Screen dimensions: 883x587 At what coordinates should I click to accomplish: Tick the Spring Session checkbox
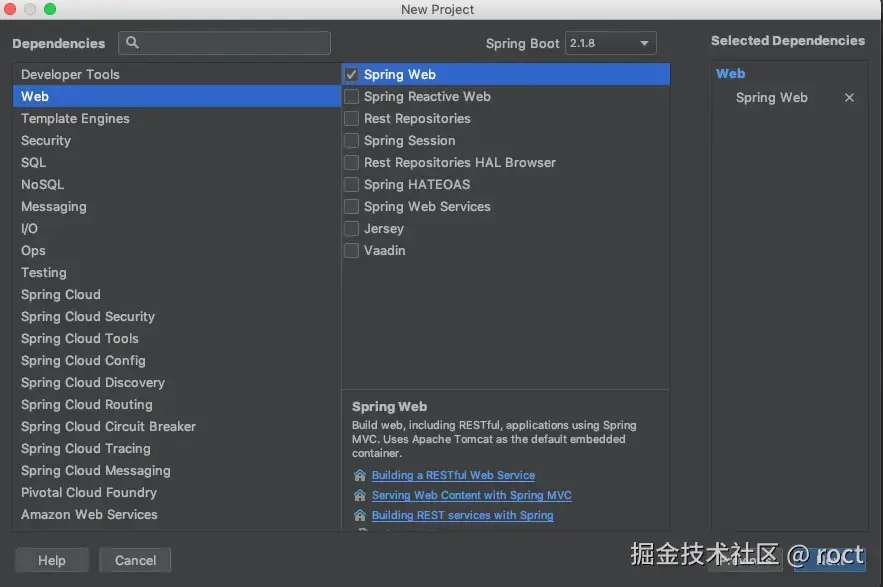point(351,140)
